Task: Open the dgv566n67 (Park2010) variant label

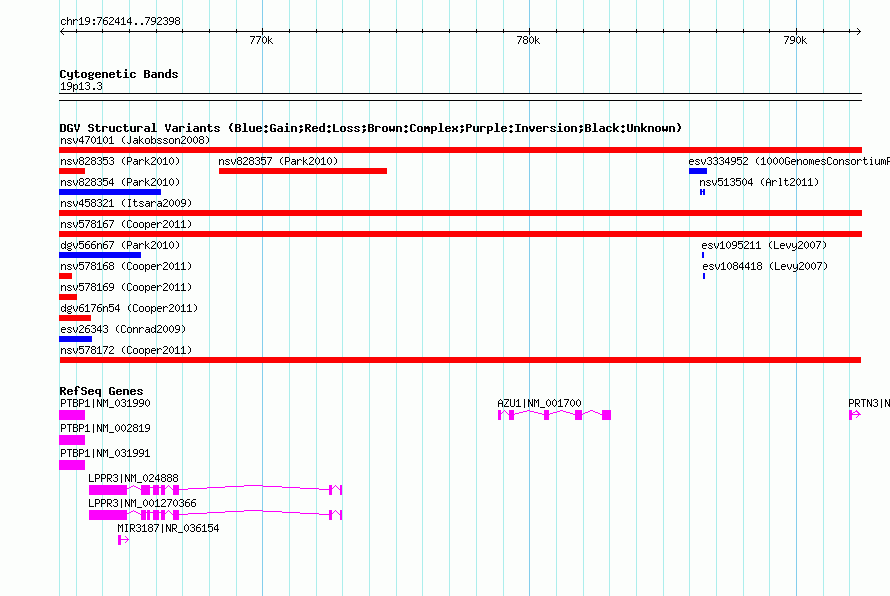Action: pos(120,245)
